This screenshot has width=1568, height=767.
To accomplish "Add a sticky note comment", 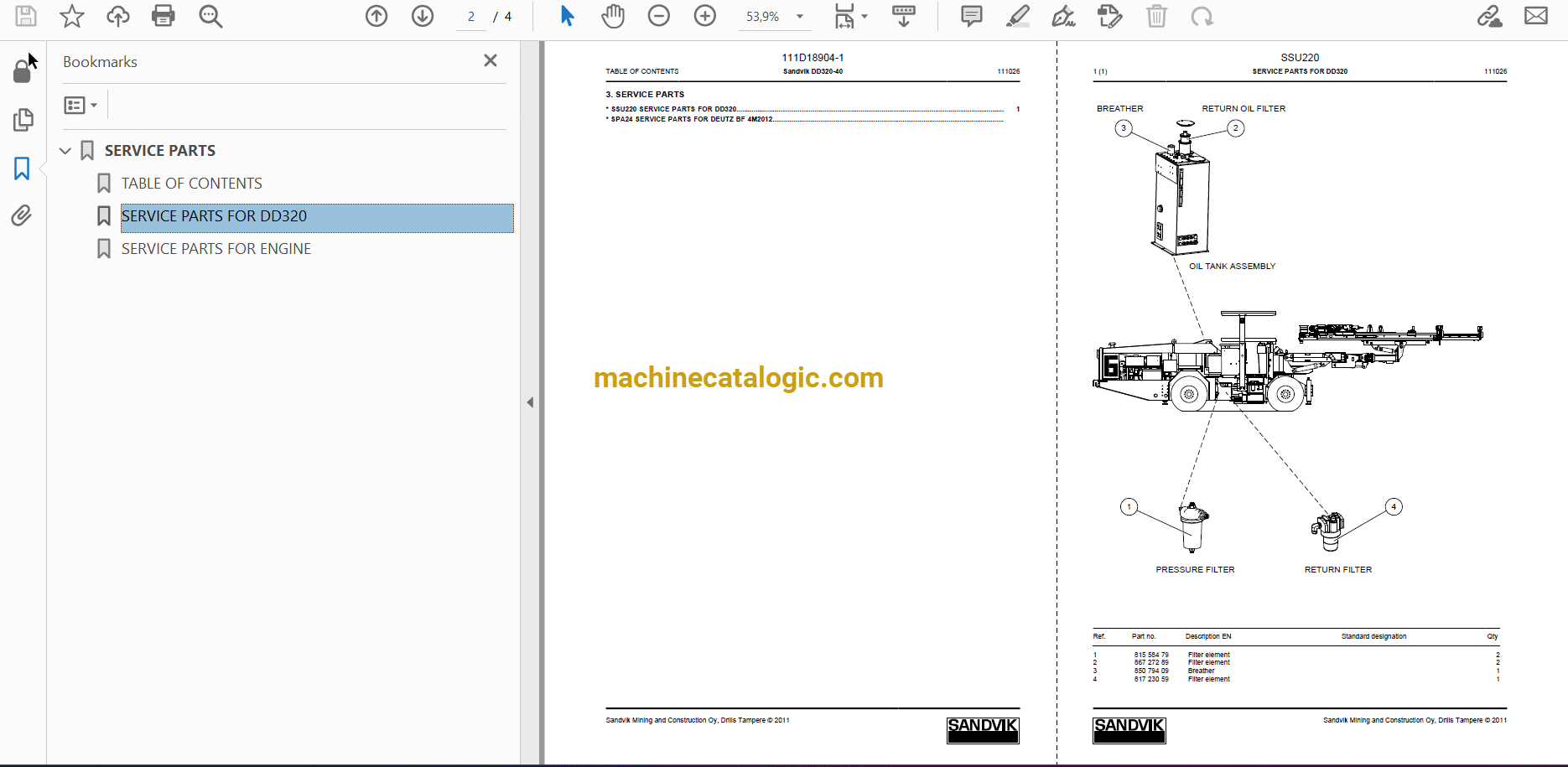I will (x=972, y=16).
